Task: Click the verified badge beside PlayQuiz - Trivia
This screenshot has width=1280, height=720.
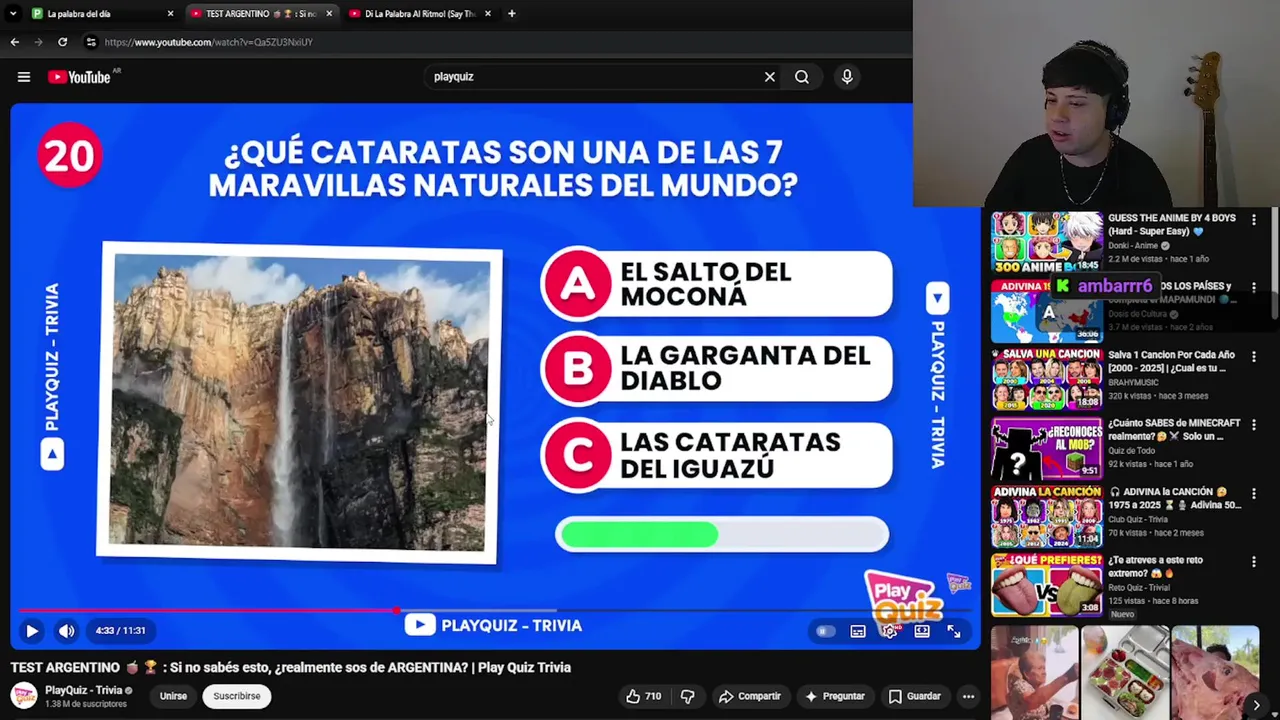Action: point(128,690)
